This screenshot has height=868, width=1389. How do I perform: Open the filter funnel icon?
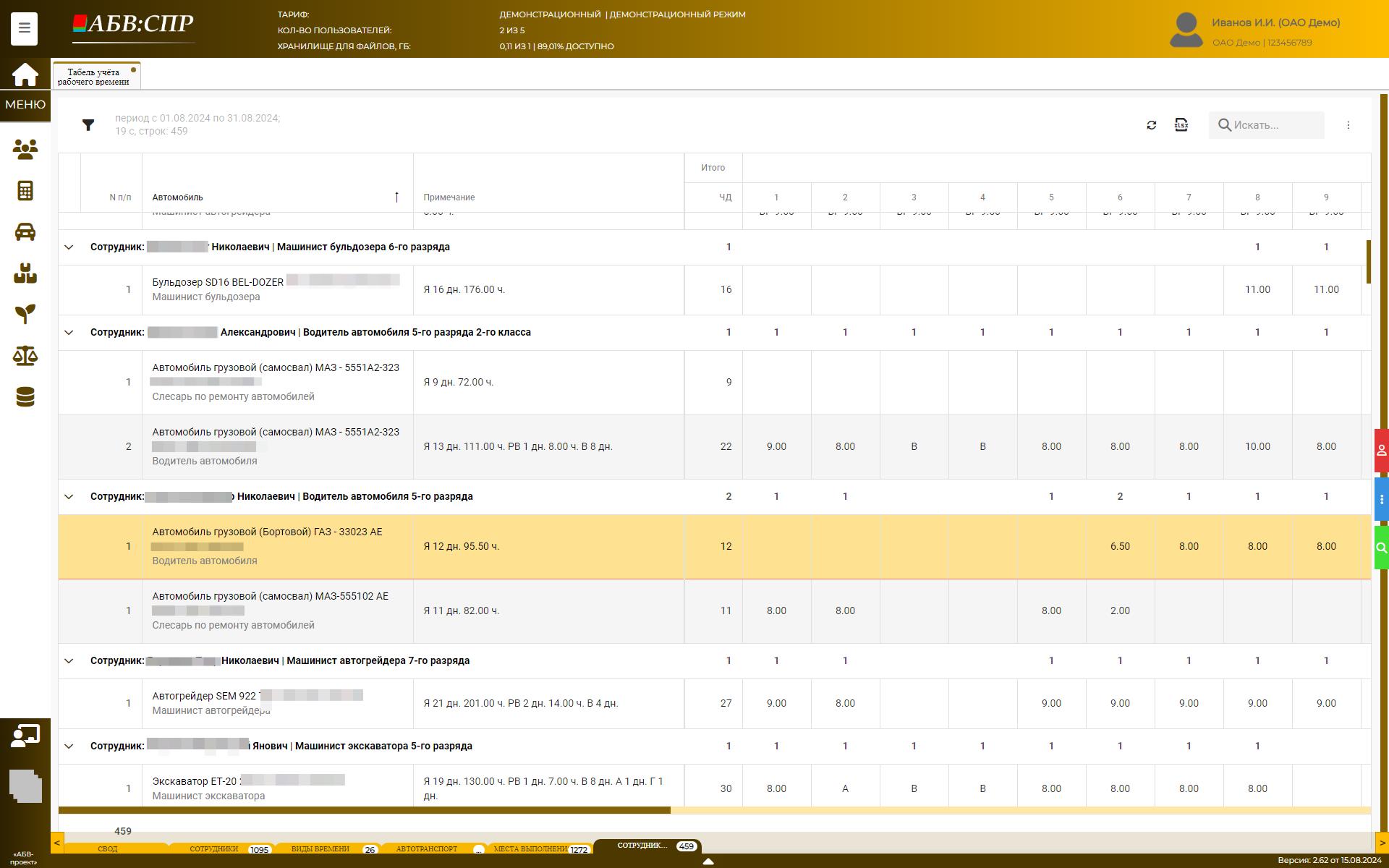click(x=88, y=125)
